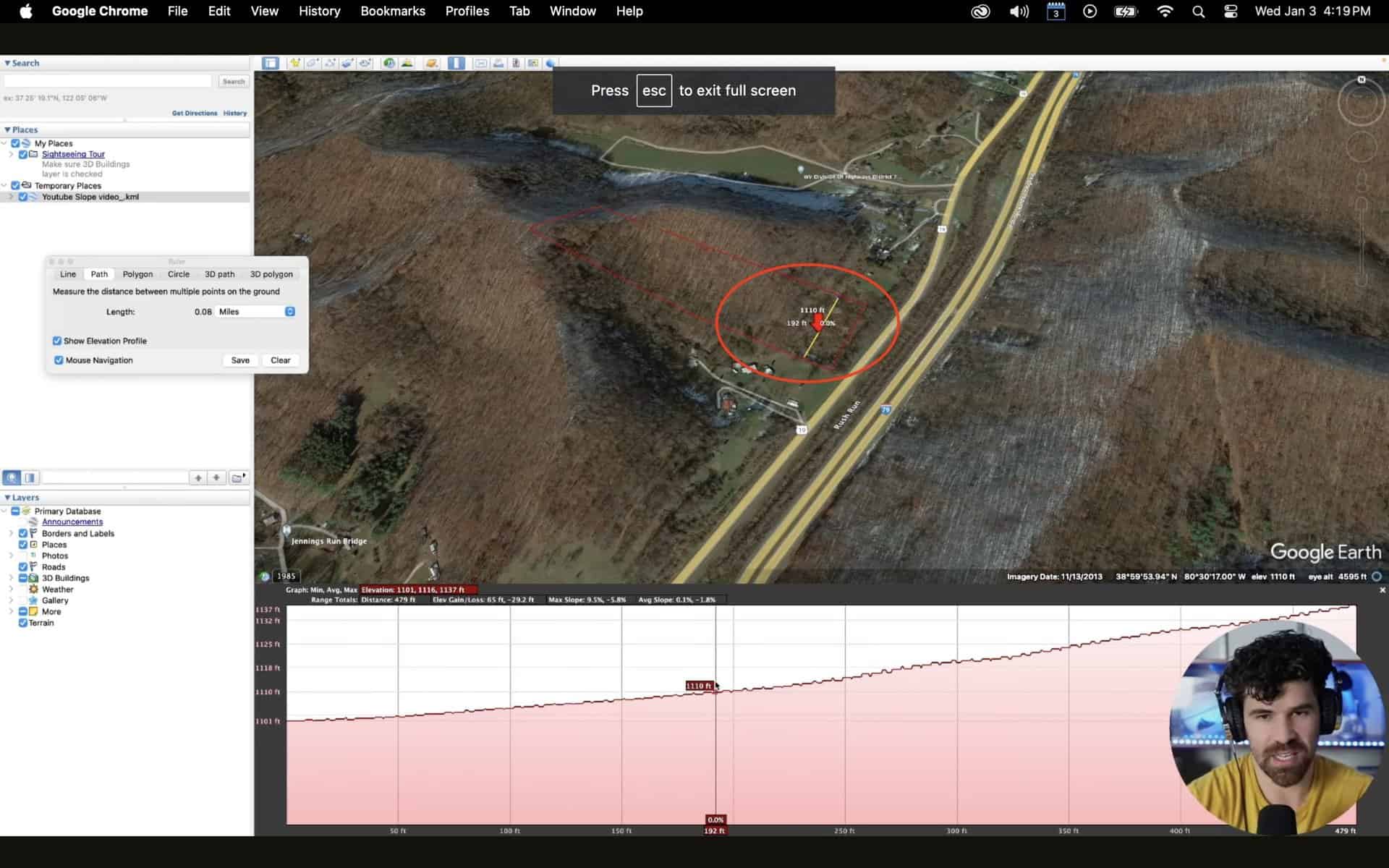Click the north-up compass look ring
1389x868 pixels.
1361,103
